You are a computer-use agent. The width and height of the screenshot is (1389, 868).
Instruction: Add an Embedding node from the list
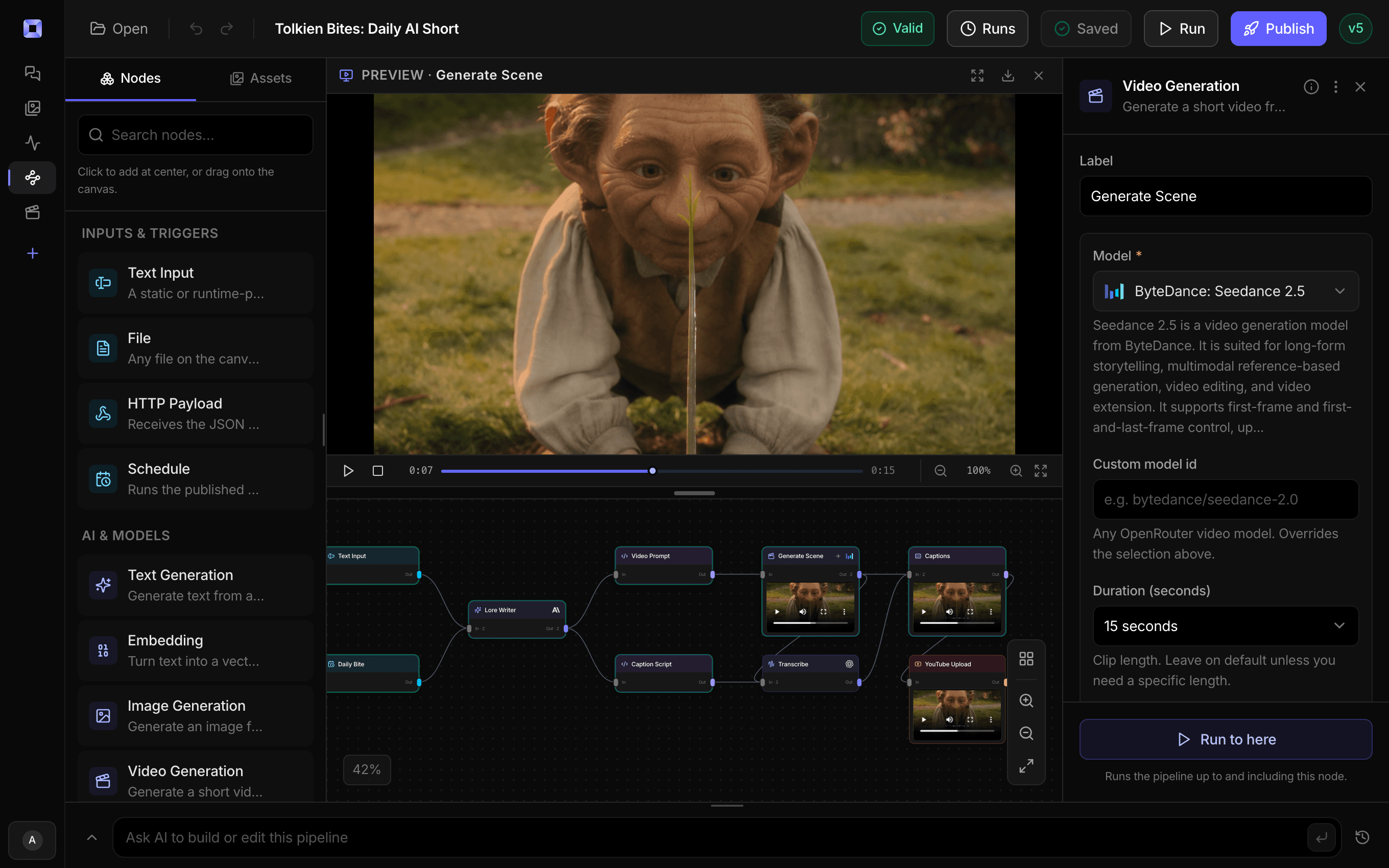(195, 651)
